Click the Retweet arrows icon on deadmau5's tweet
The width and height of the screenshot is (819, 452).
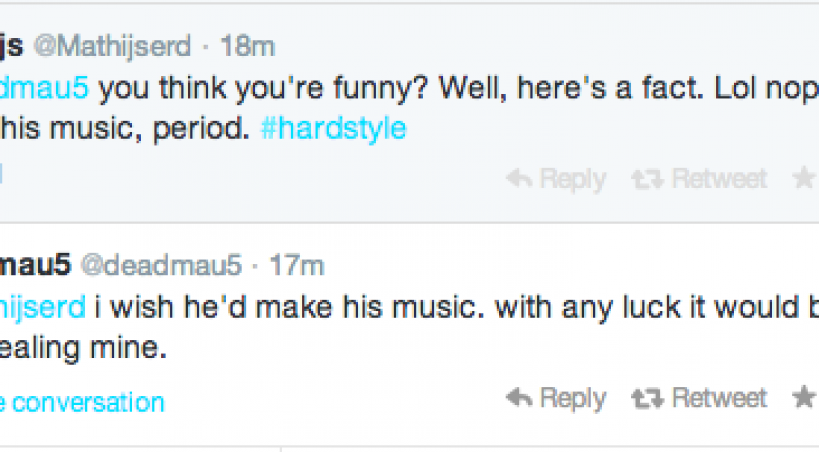click(648, 398)
